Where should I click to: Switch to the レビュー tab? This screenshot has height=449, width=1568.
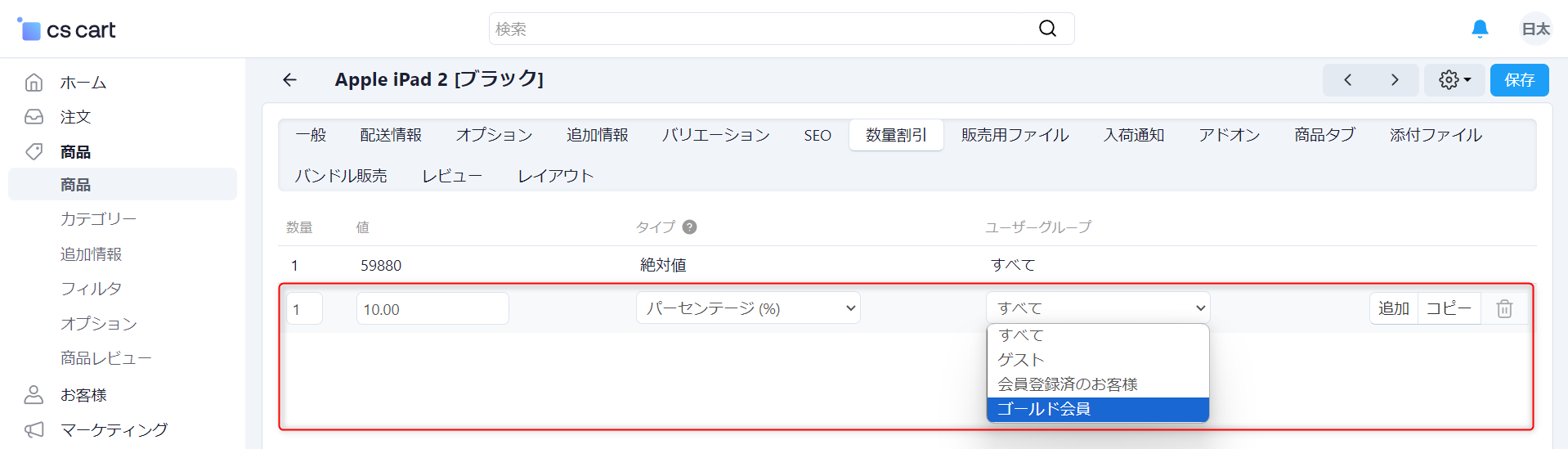452,176
